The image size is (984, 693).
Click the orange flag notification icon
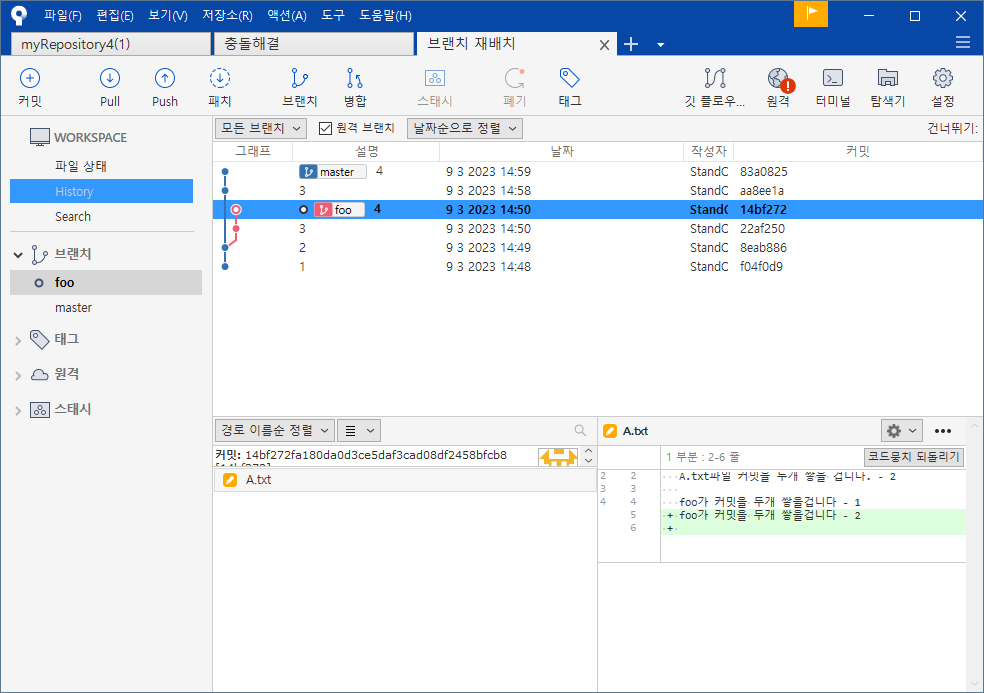(811, 14)
